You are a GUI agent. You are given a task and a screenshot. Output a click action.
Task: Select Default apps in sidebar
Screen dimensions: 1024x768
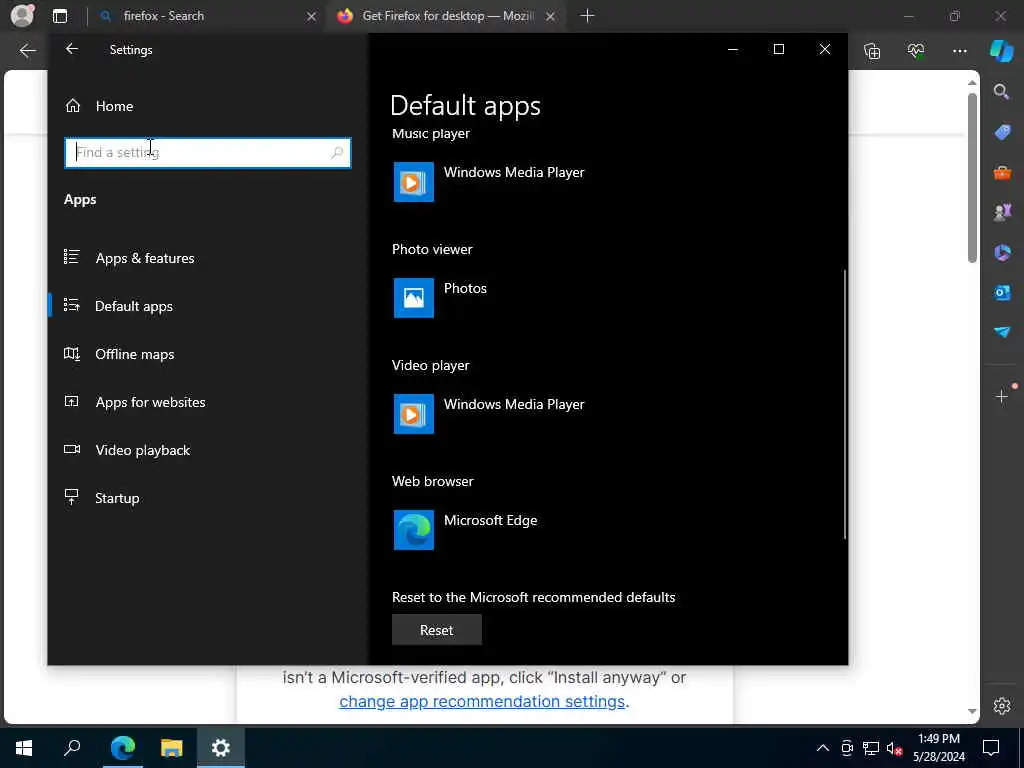click(x=134, y=306)
